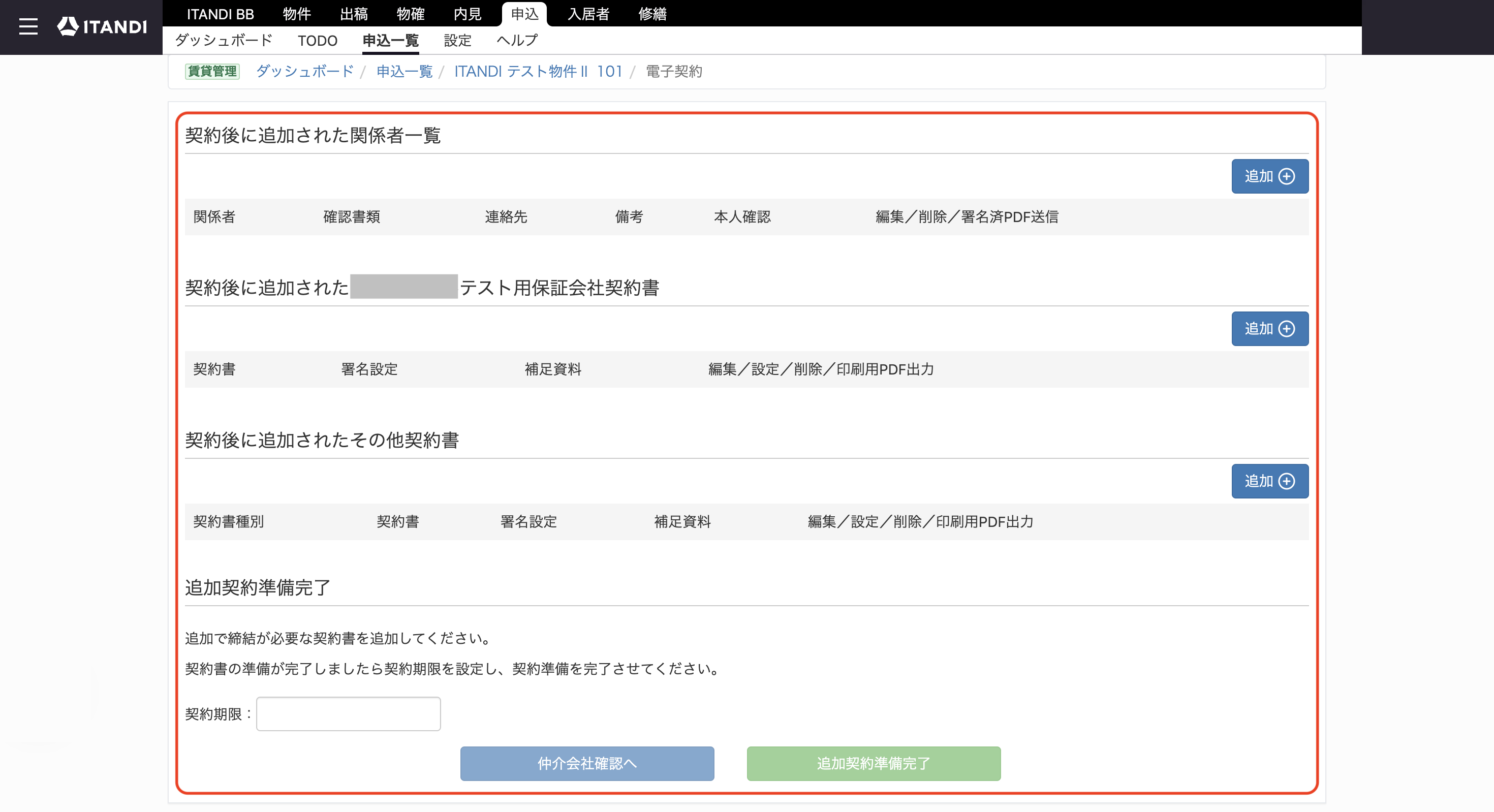
Task: Add a related party with 追加 button
Action: [1269, 176]
